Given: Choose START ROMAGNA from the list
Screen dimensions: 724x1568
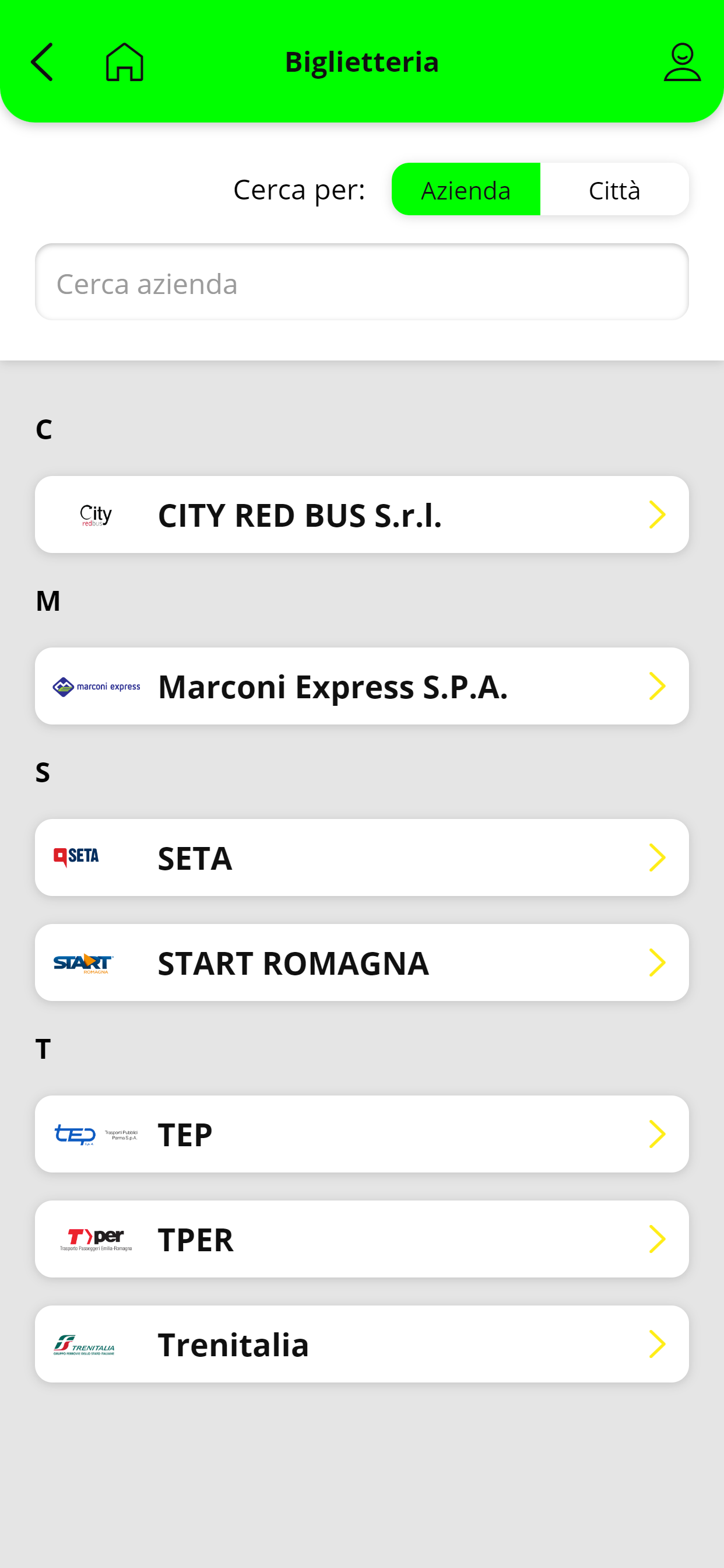Looking at the screenshot, I should pyautogui.click(x=361, y=963).
